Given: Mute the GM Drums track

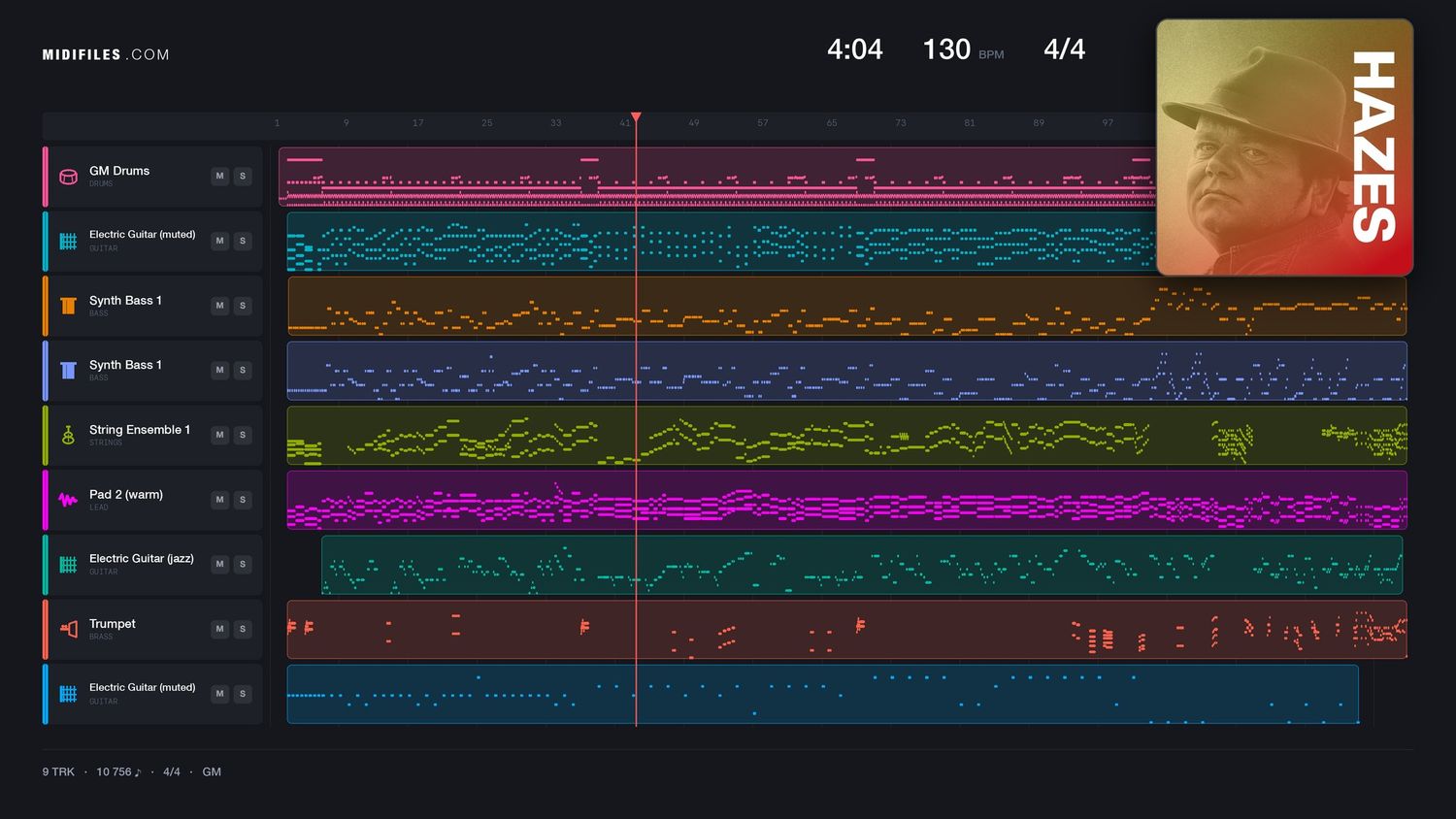Looking at the screenshot, I should click(219, 177).
